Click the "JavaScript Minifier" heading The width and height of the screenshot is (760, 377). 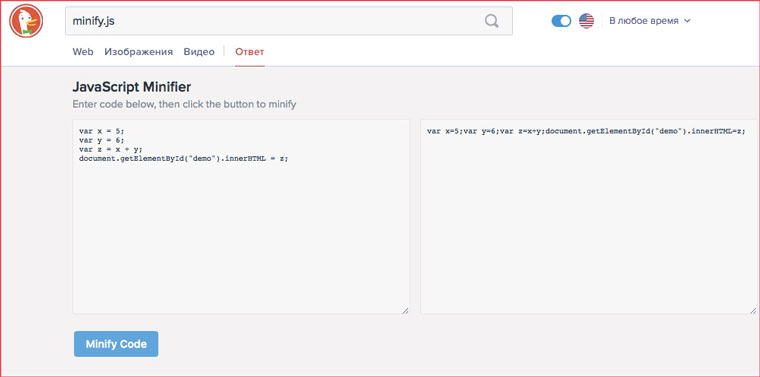coord(131,87)
